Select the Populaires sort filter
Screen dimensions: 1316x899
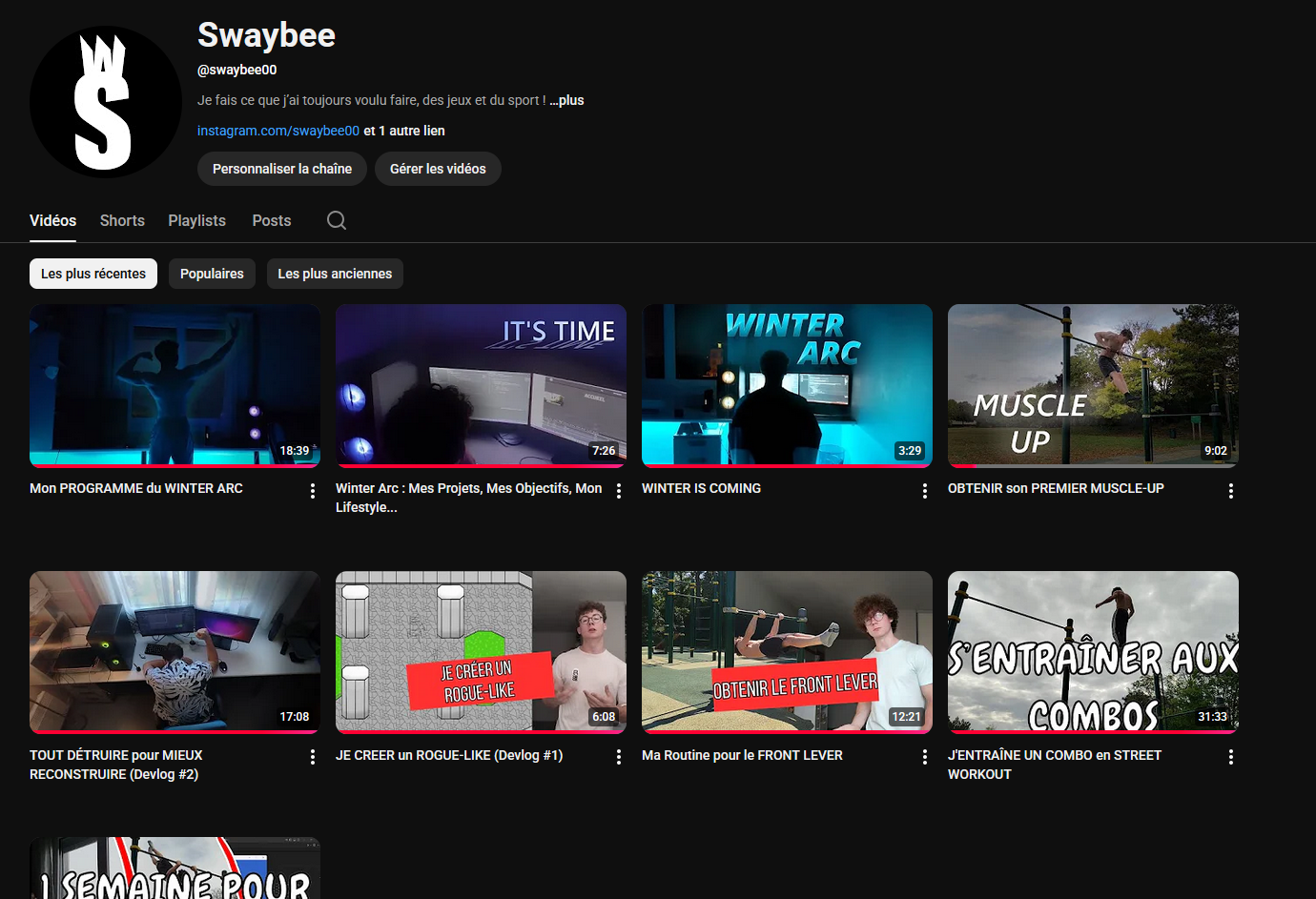pos(212,274)
